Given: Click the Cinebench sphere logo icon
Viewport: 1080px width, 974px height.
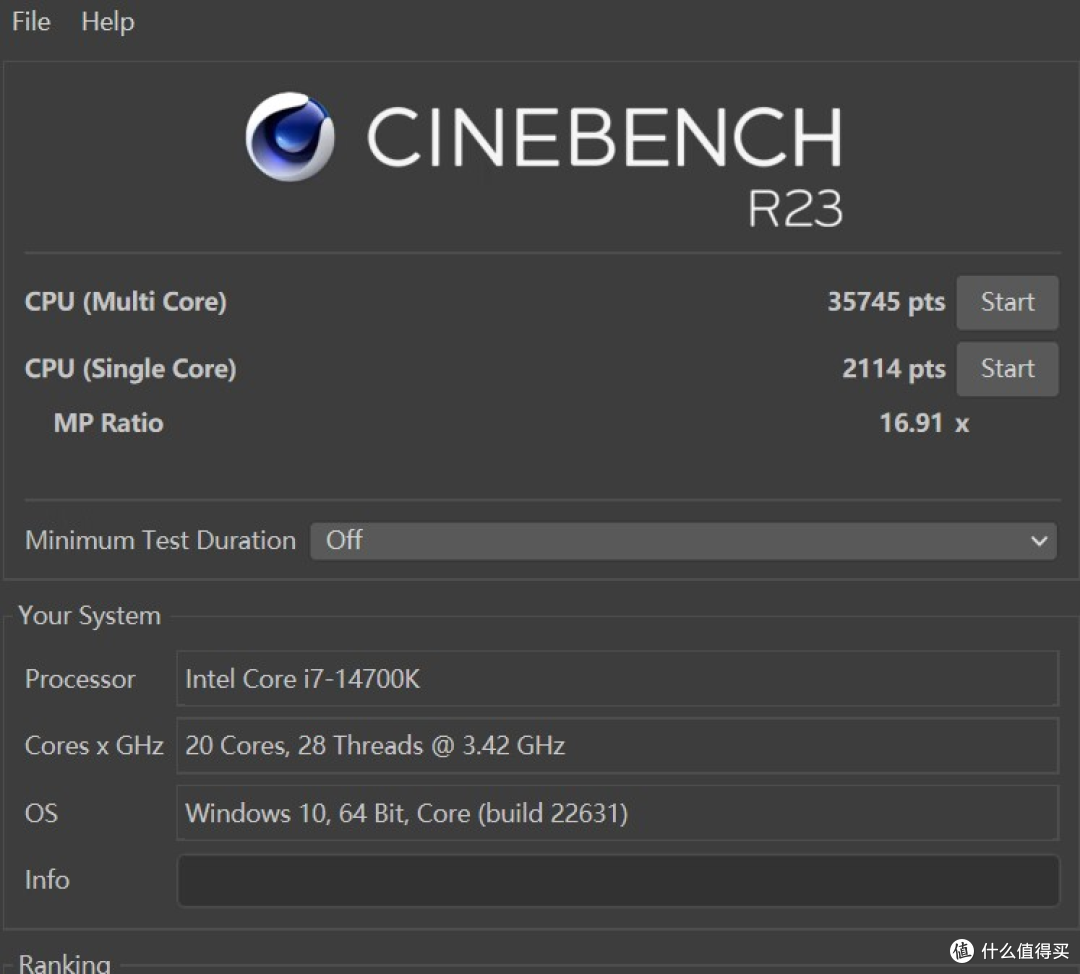Looking at the screenshot, I should [290, 136].
